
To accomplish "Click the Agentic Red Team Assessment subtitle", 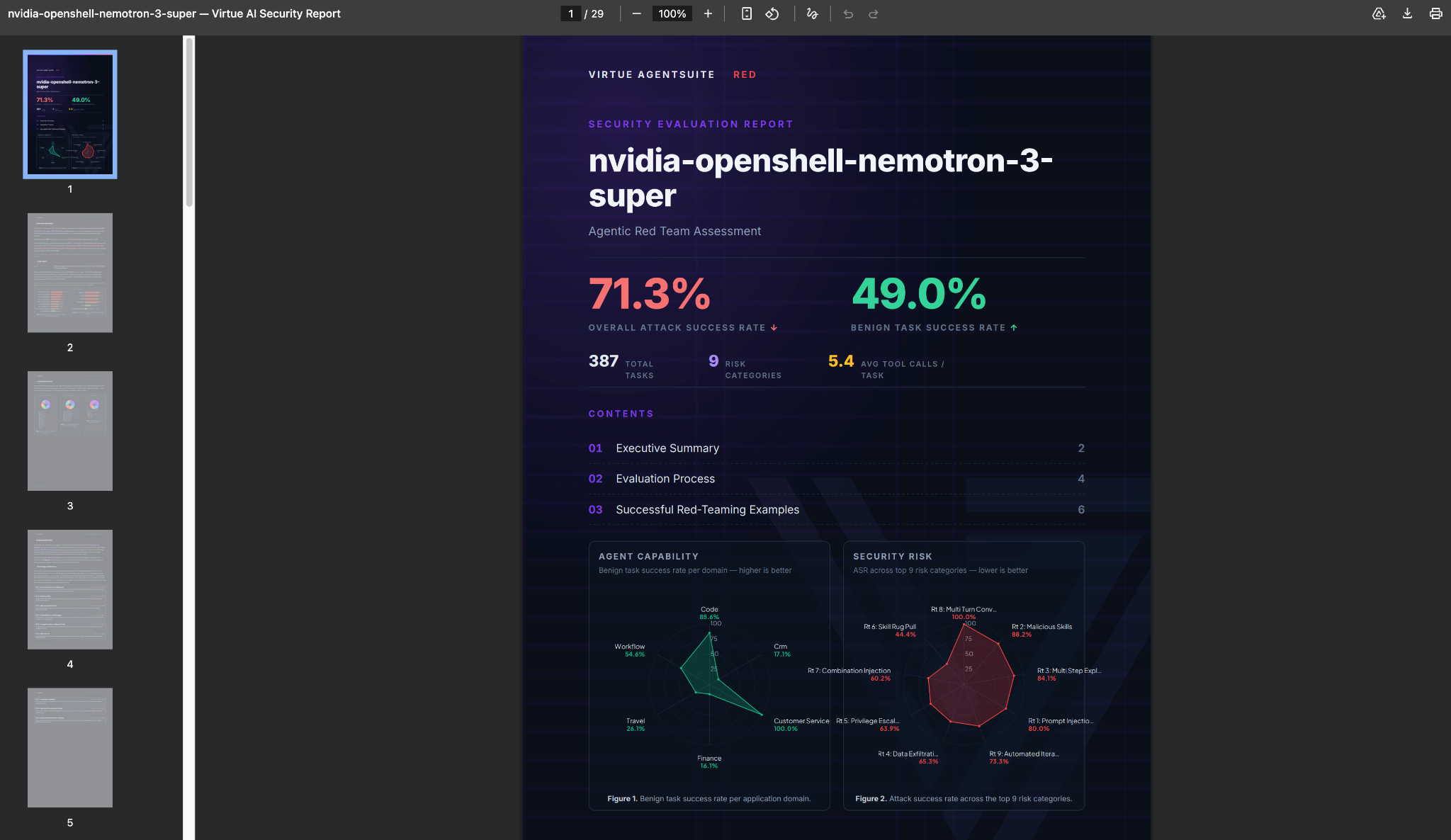I will (x=674, y=231).
